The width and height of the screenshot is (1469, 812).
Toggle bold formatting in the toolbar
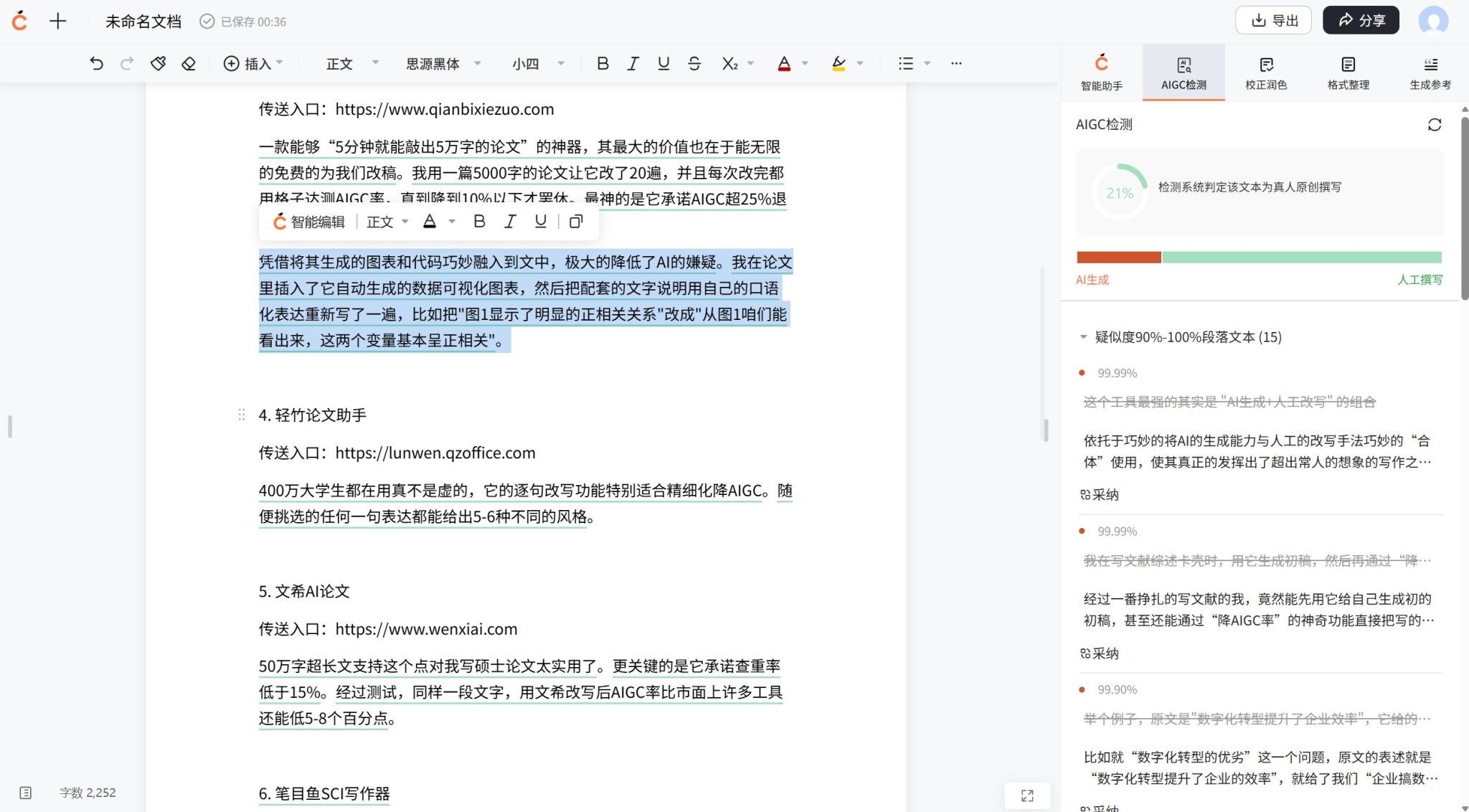point(603,63)
